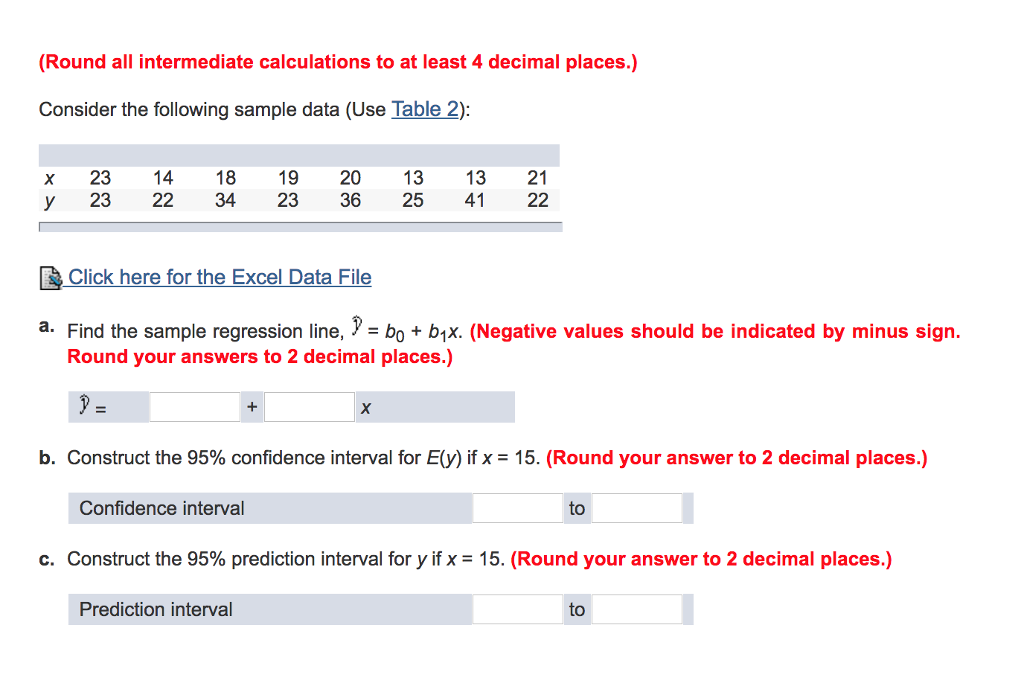
Task: Click the Excel data file icon
Action: (x=50, y=277)
